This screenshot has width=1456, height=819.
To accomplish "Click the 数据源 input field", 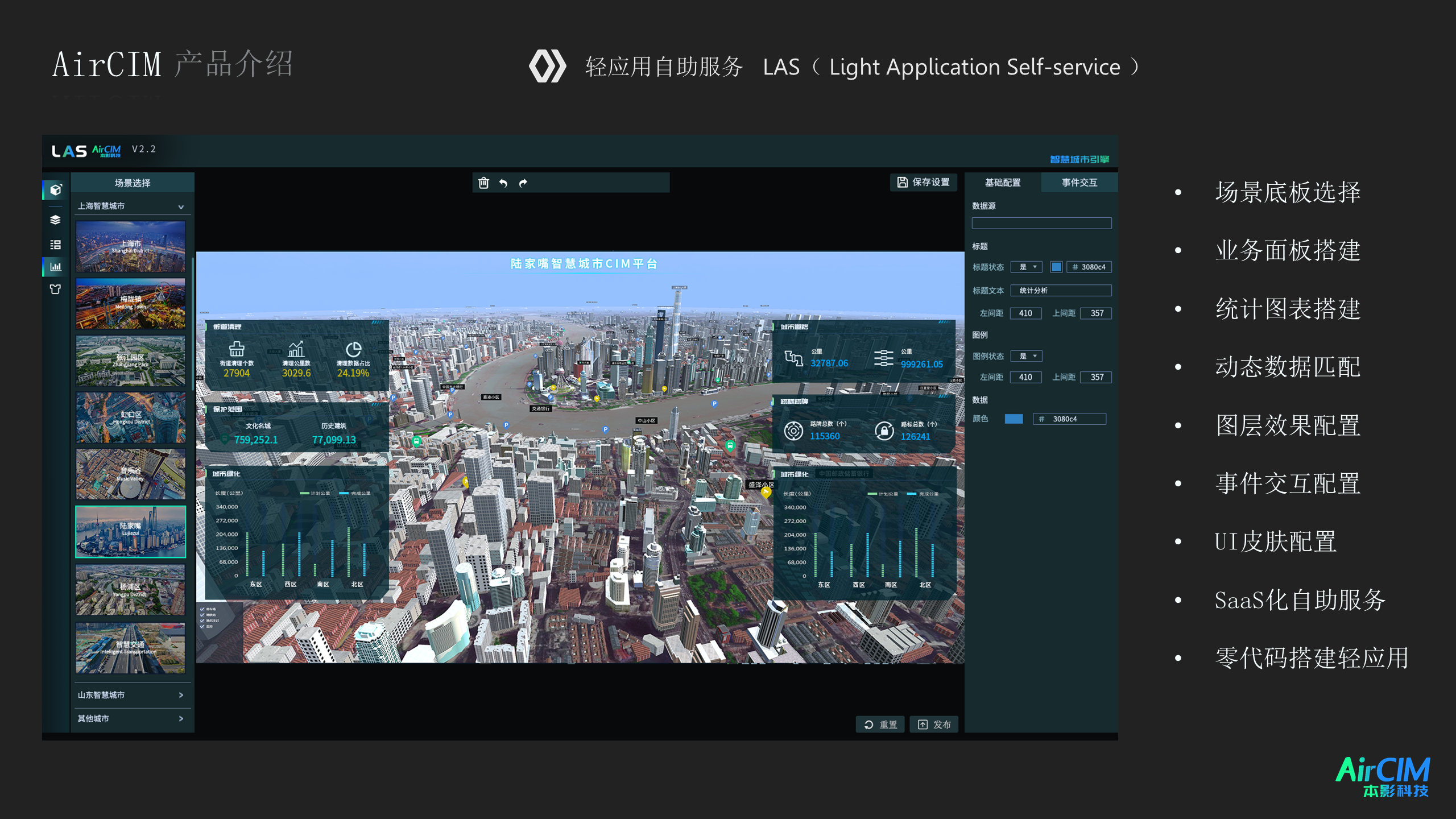I will (1041, 223).
